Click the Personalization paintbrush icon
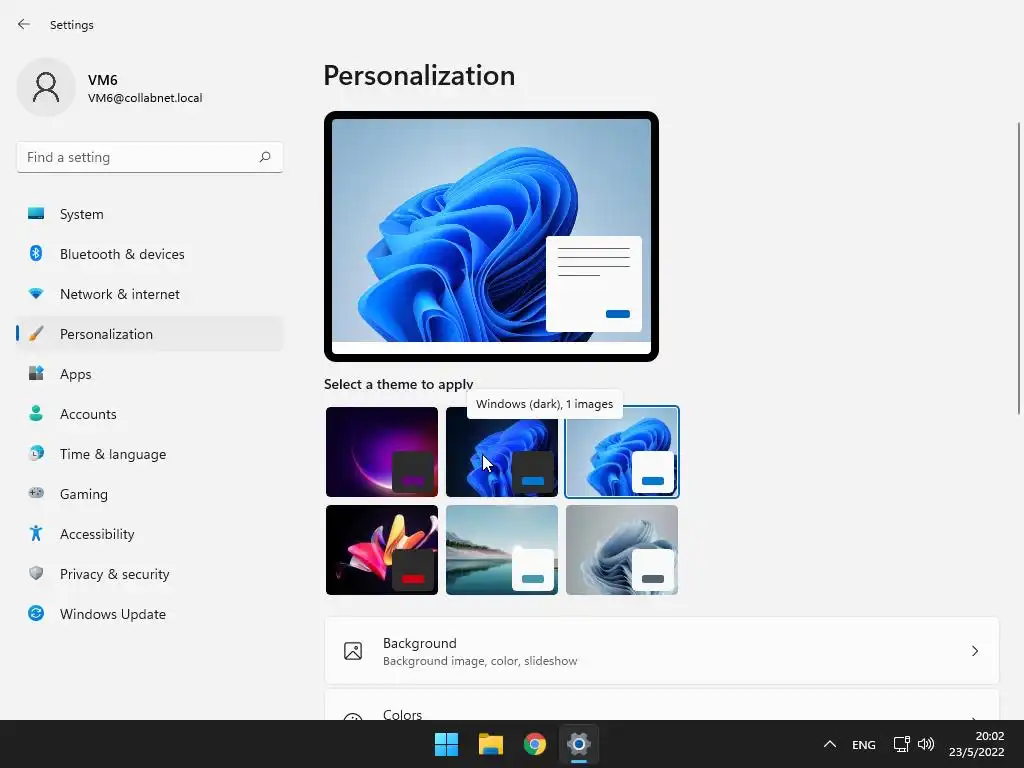The height and width of the screenshot is (768, 1024). pos(36,334)
